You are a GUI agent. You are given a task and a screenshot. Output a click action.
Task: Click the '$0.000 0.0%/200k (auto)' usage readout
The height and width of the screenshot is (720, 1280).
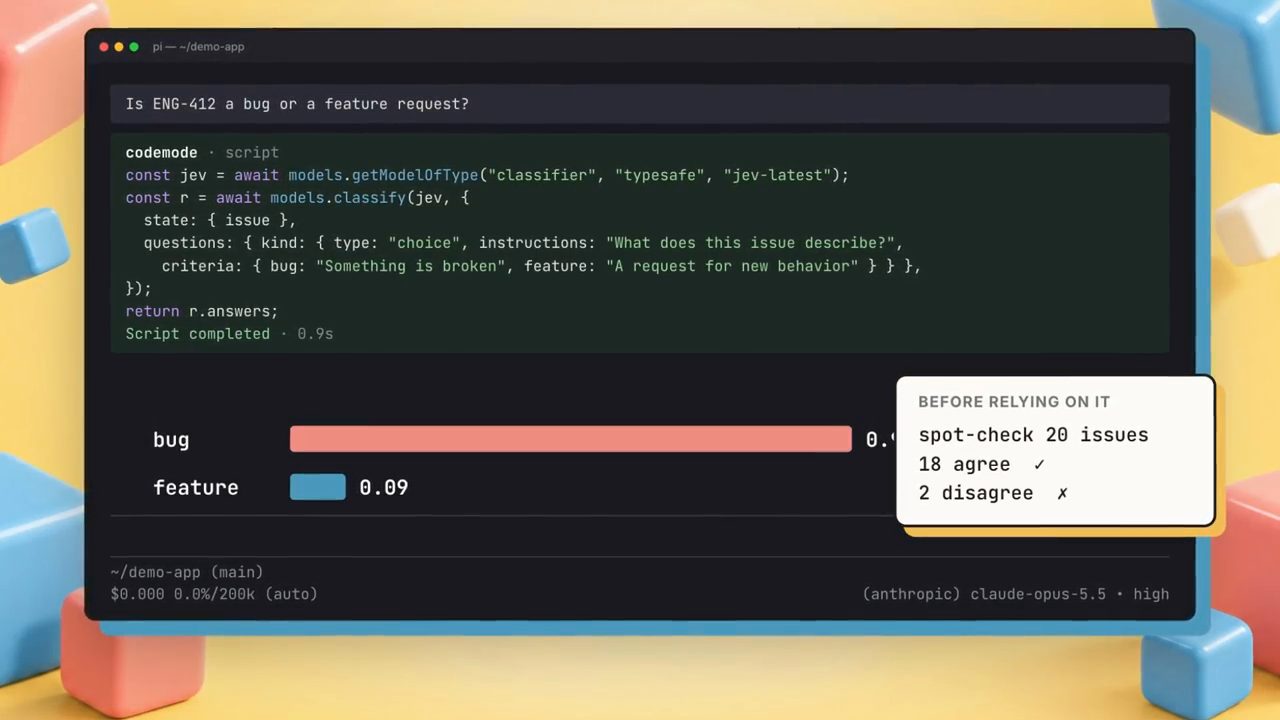tap(214, 594)
